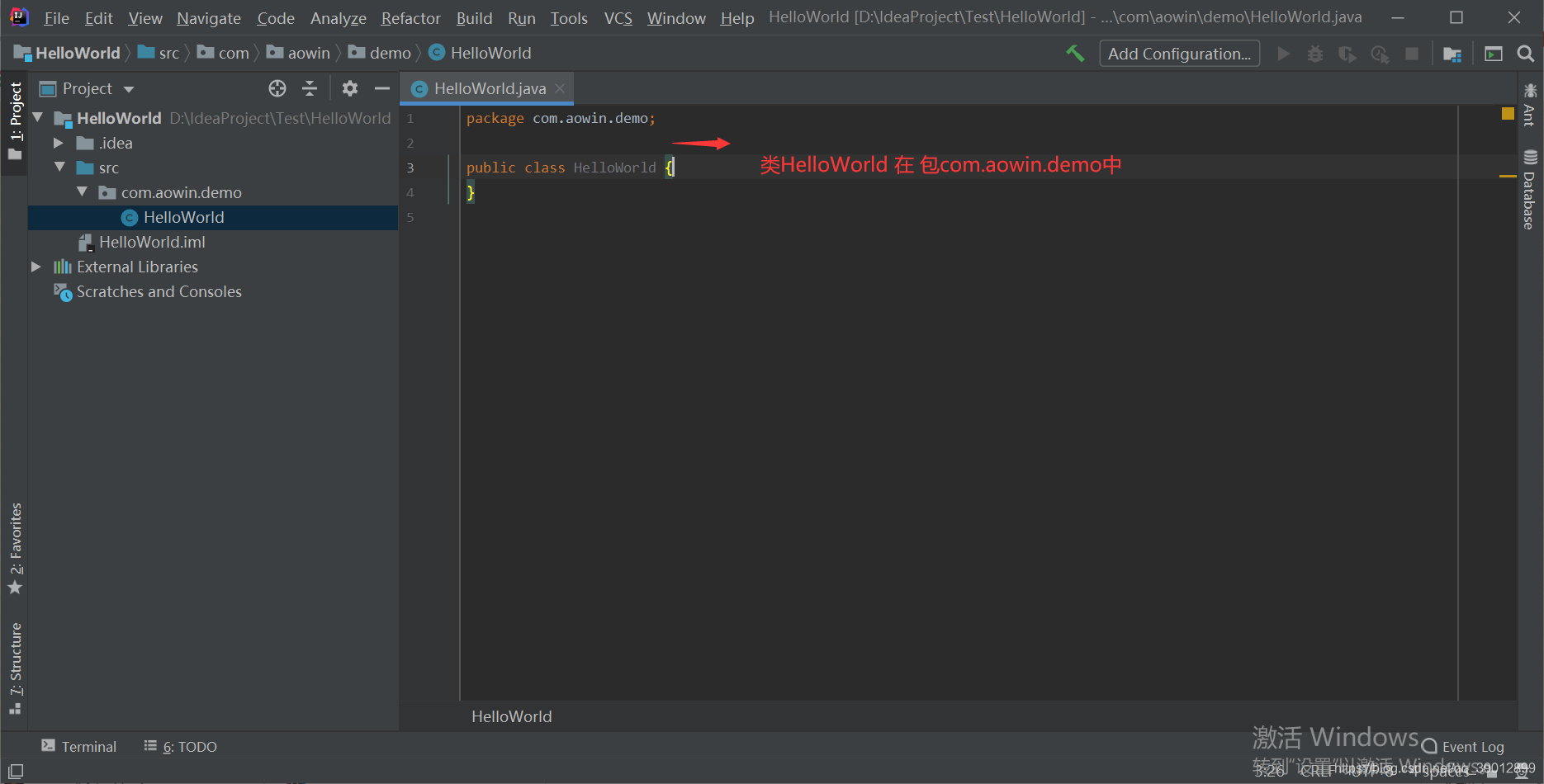Click the warning stripe mark in scrollbar

click(x=1508, y=176)
